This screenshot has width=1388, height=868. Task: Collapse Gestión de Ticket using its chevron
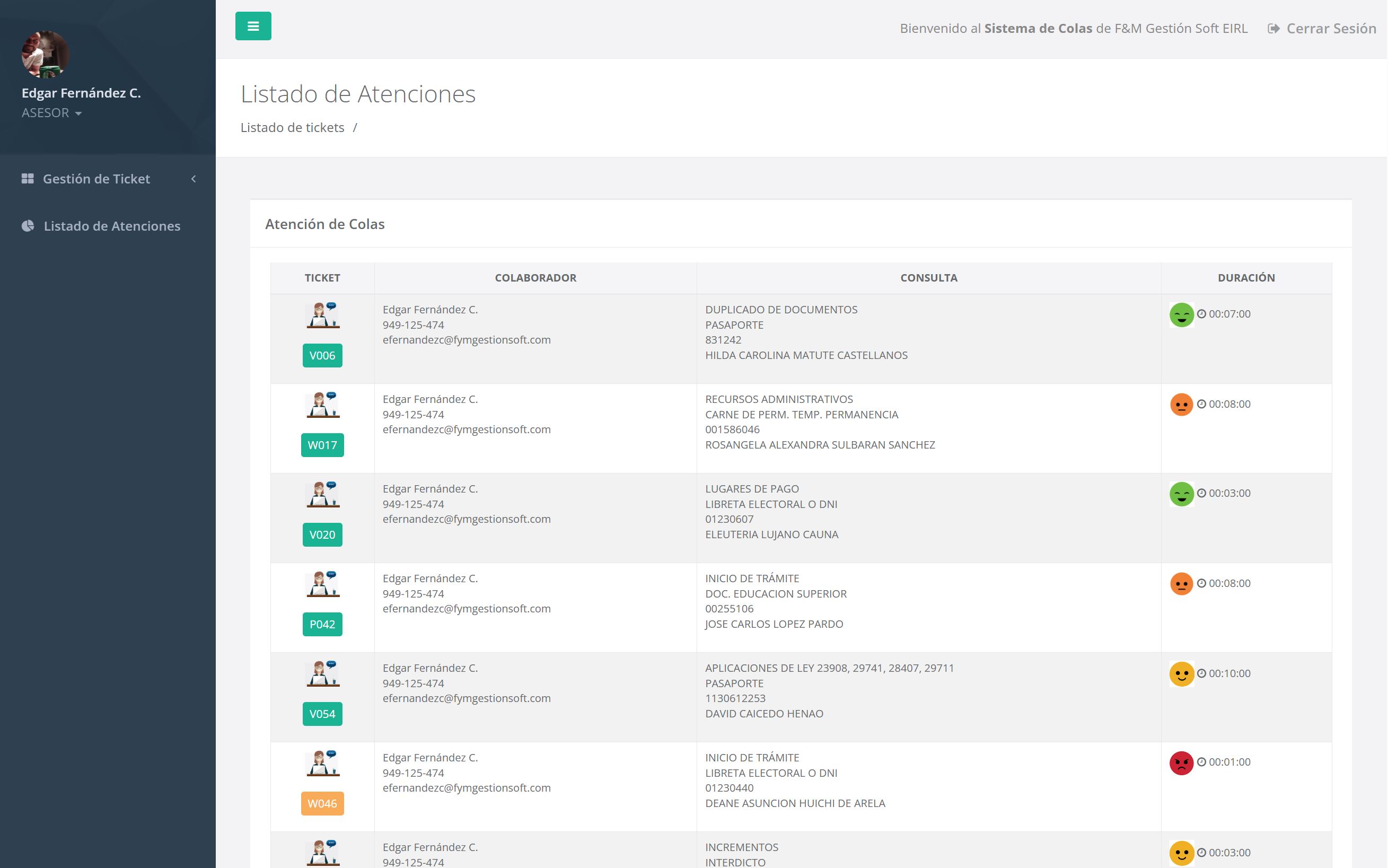194,179
